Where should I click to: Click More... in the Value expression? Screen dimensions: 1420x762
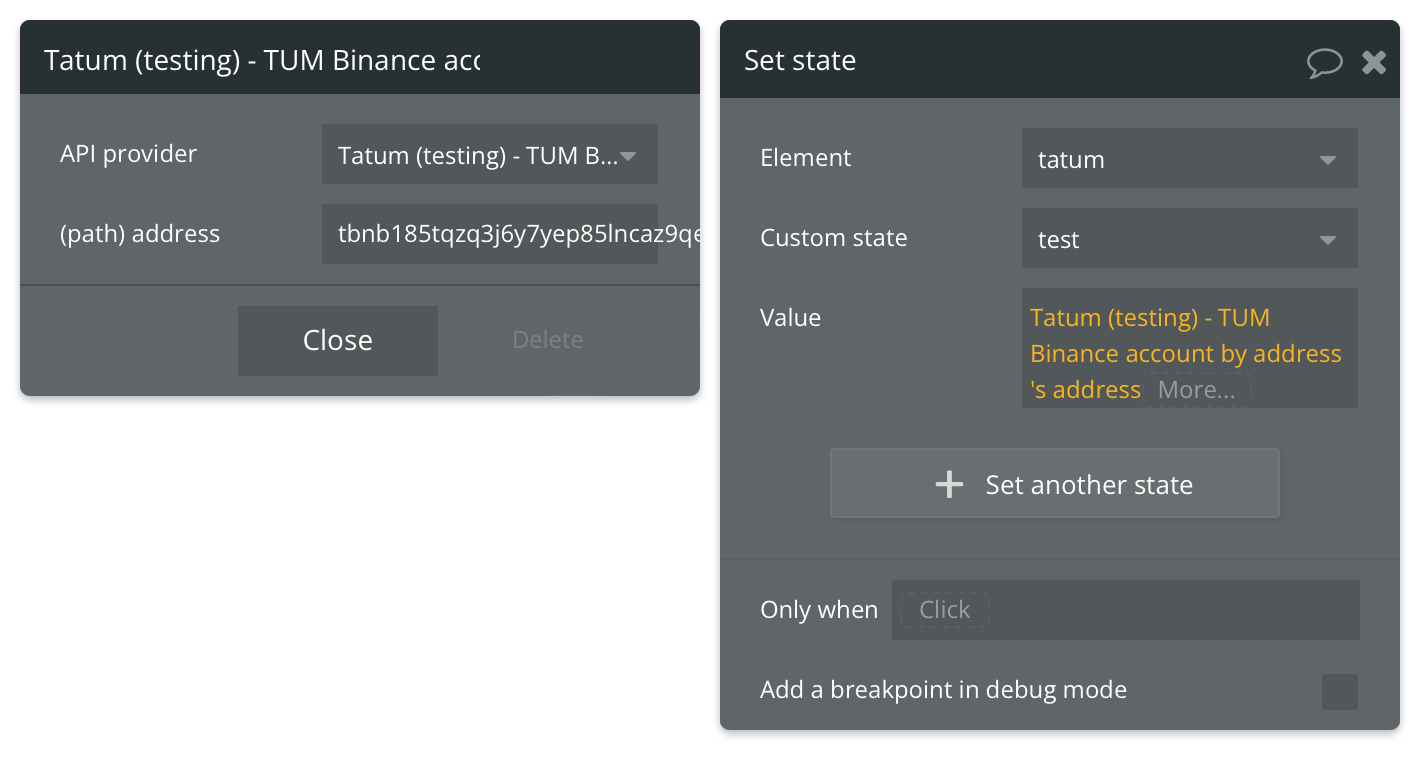[1197, 389]
